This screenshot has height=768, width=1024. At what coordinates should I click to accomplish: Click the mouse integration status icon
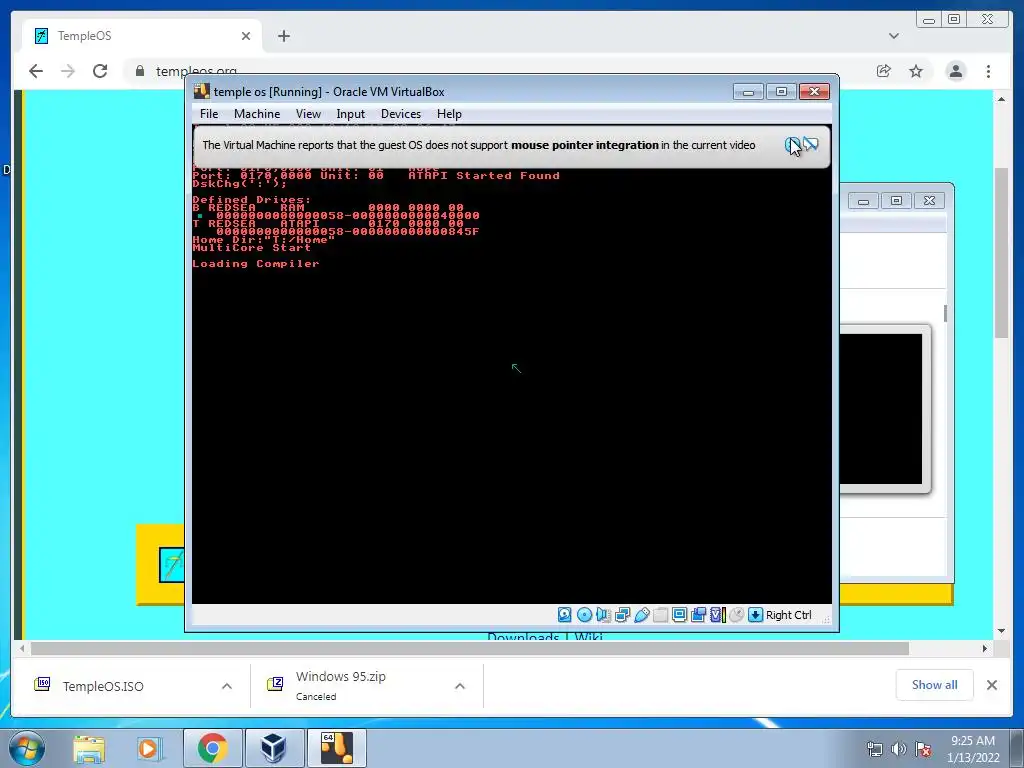[737, 615]
